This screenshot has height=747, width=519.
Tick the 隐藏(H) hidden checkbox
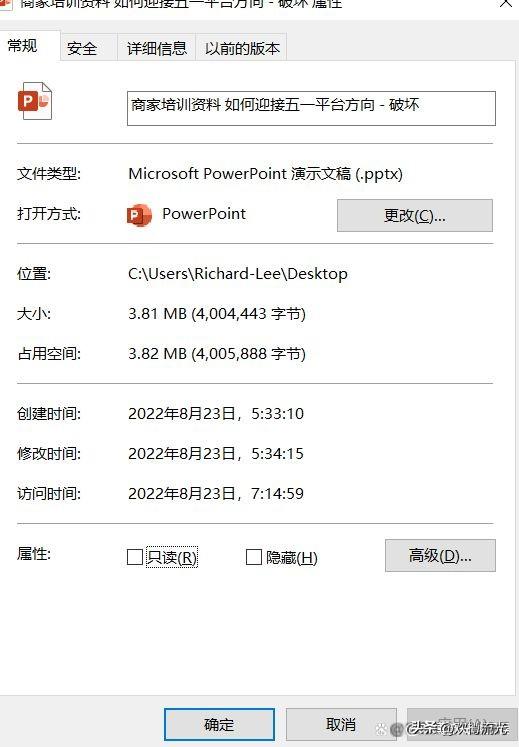pos(254,556)
